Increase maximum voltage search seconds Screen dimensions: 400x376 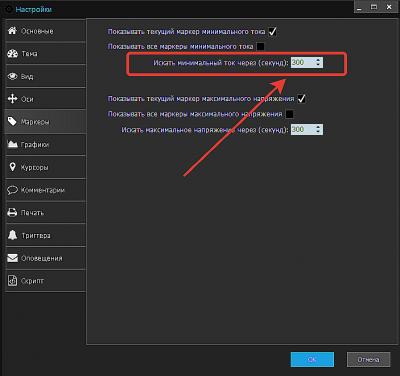[x=318, y=127]
